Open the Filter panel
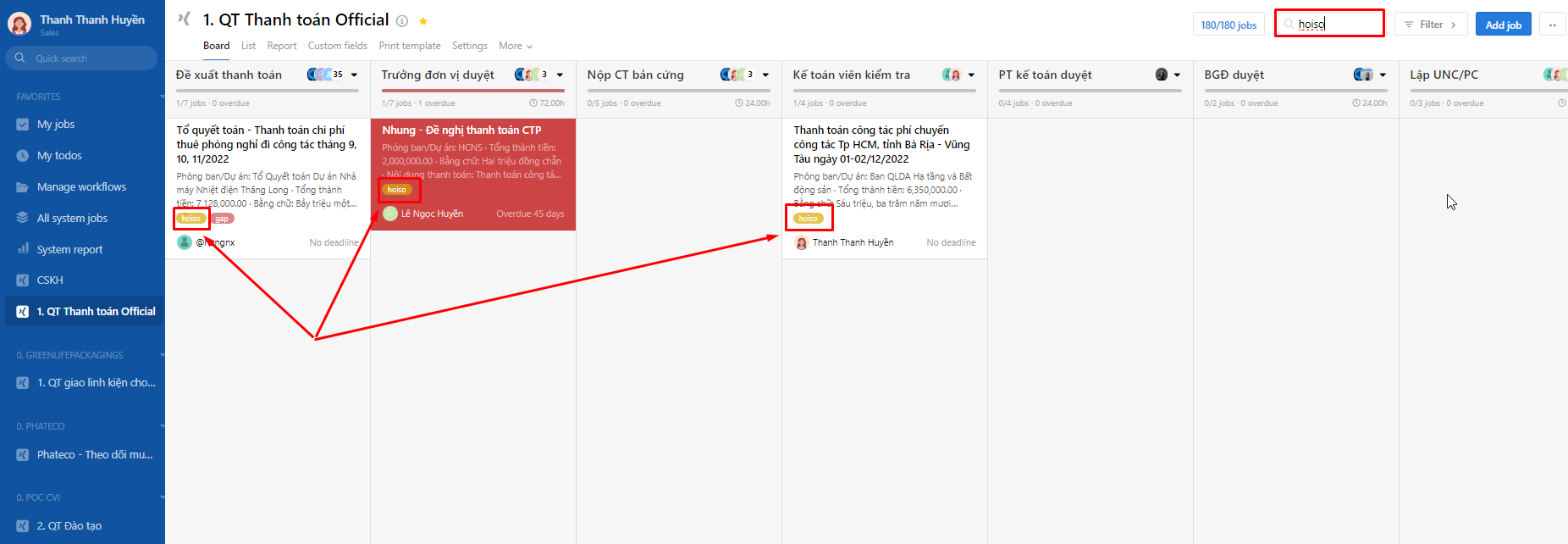 click(1431, 25)
